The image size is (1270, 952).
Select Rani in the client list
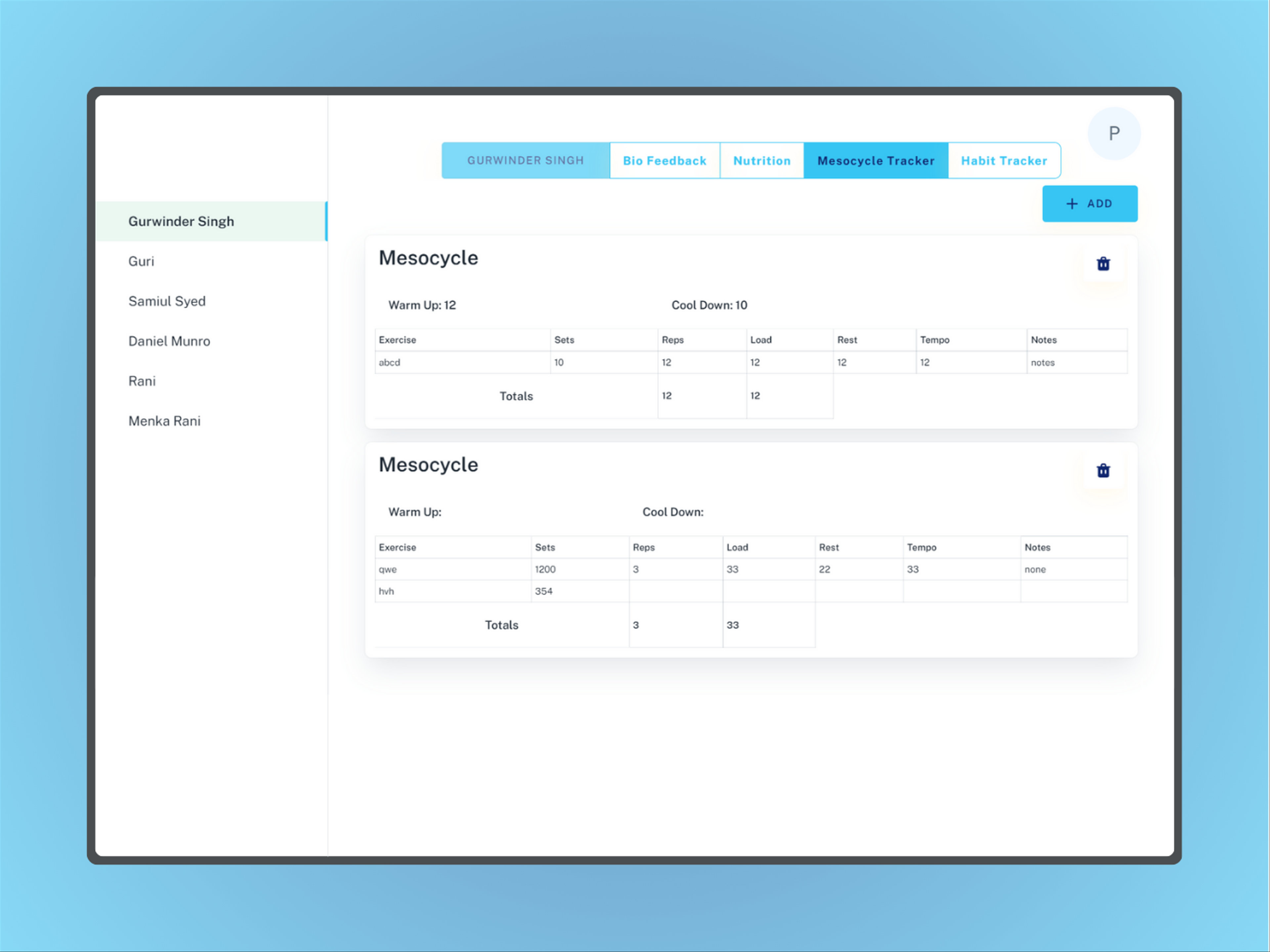click(x=211, y=381)
